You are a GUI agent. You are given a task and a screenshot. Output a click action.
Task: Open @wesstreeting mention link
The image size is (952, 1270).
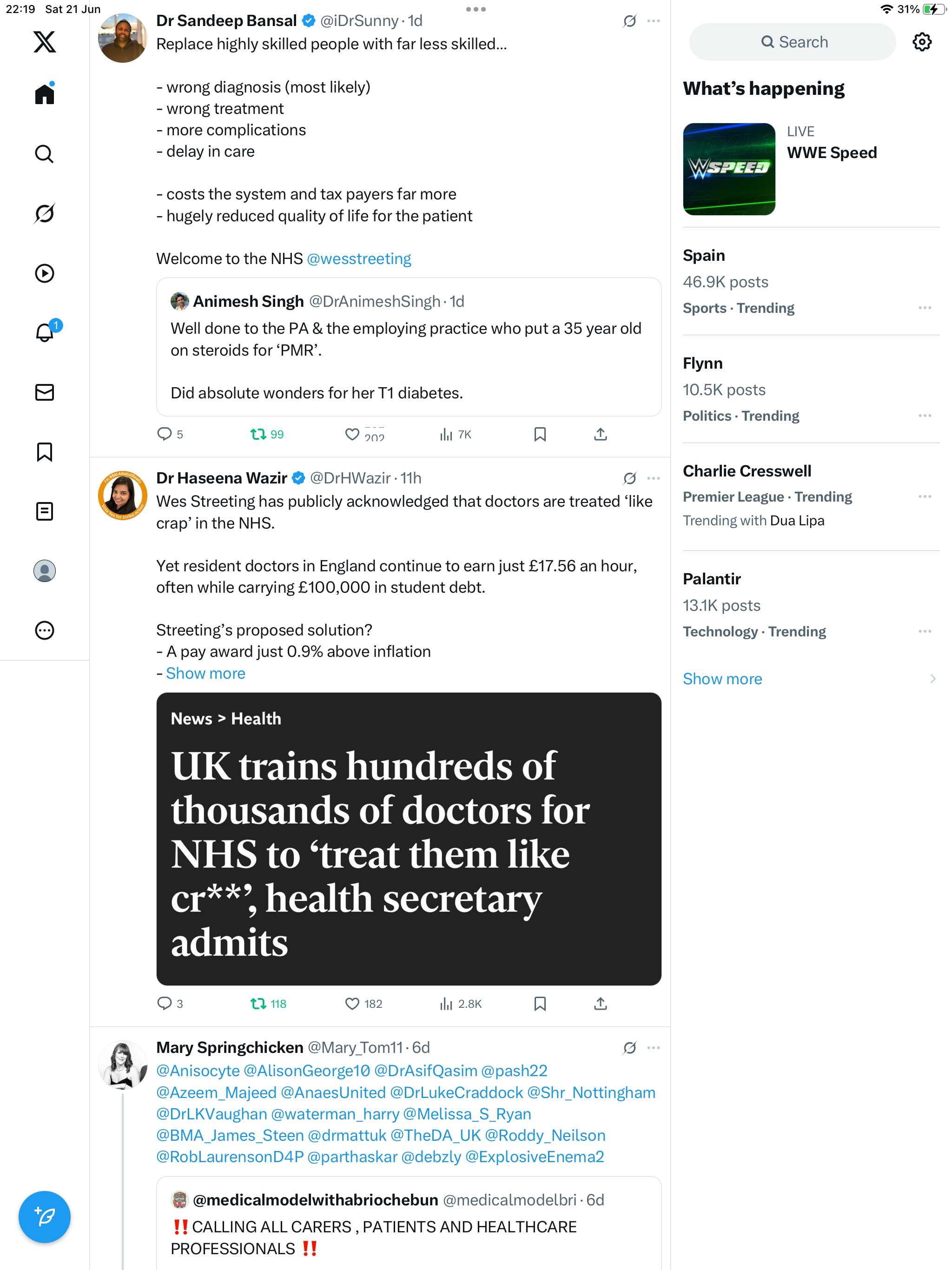tap(358, 258)
